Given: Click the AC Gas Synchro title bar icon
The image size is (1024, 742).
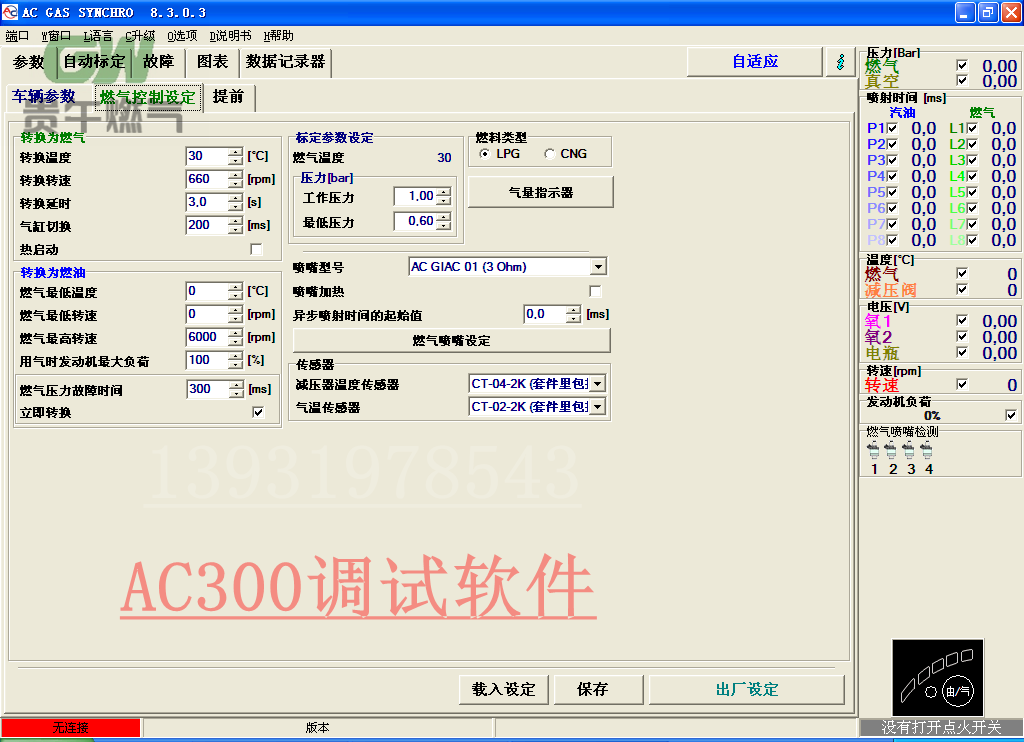Looking at the screenshot, I should click(x=10, y=12).
